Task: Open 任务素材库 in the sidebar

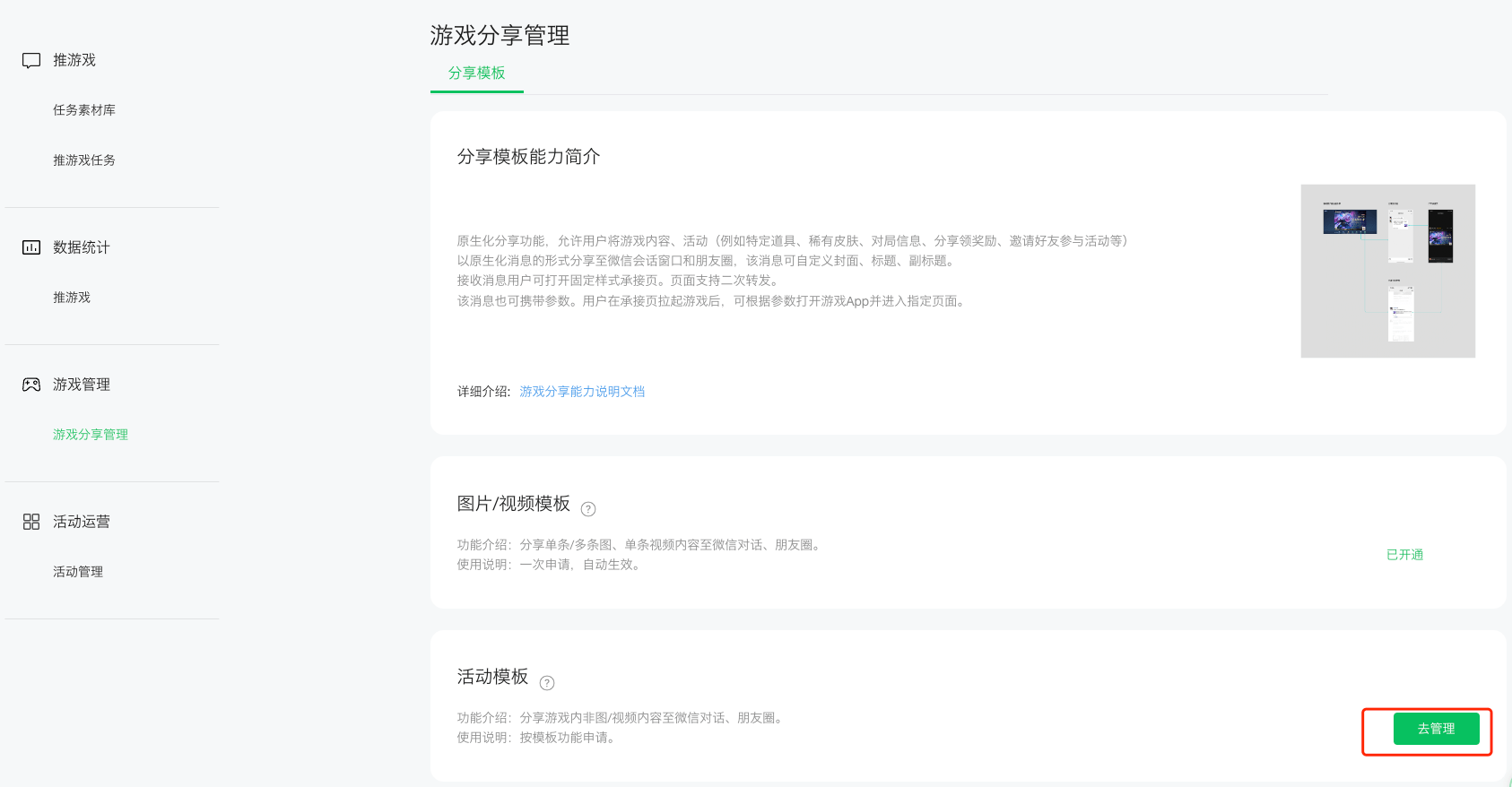Action: pos(84,110)
